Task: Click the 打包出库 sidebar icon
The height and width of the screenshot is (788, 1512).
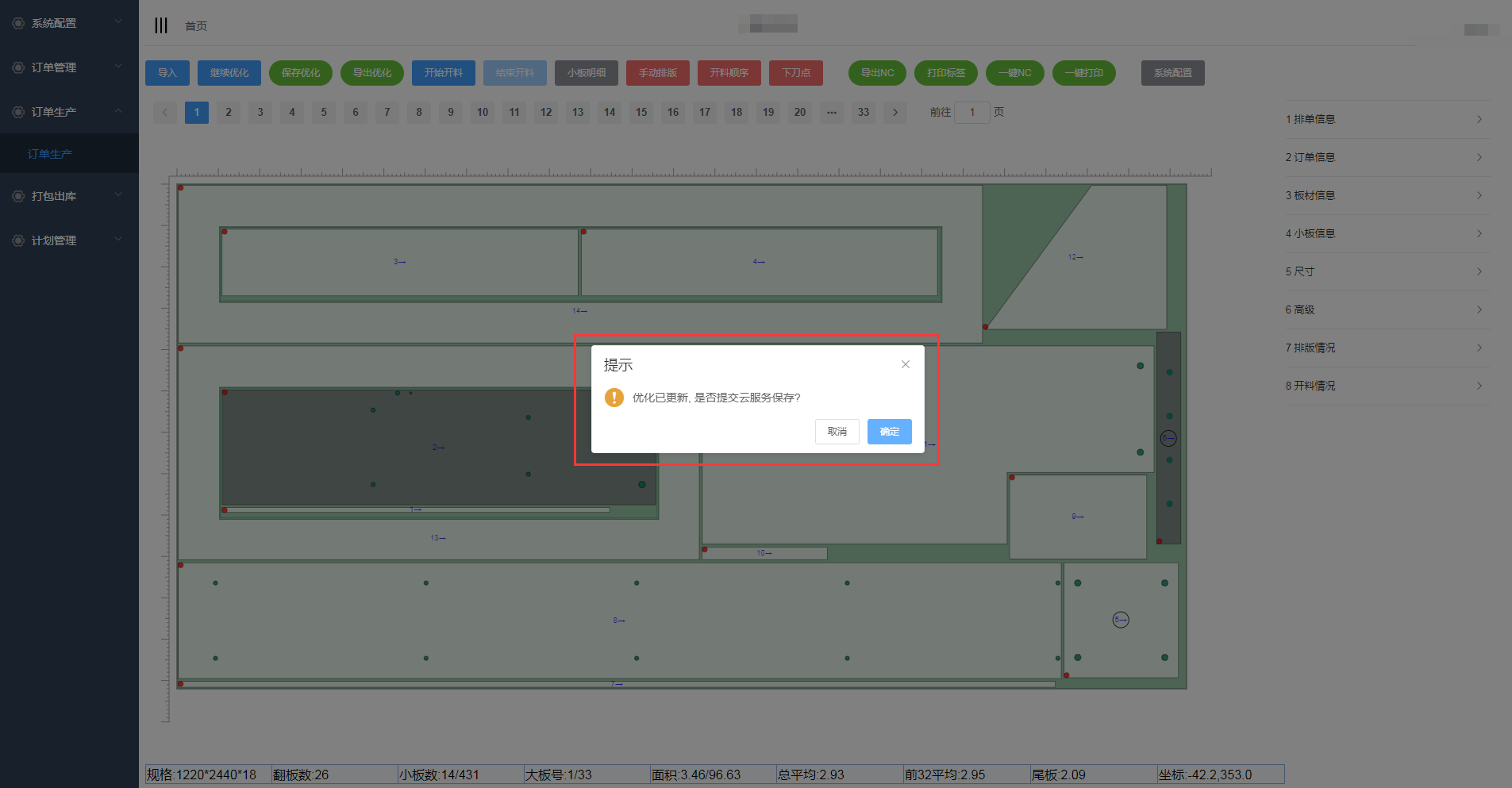Action: click(18, 196)
